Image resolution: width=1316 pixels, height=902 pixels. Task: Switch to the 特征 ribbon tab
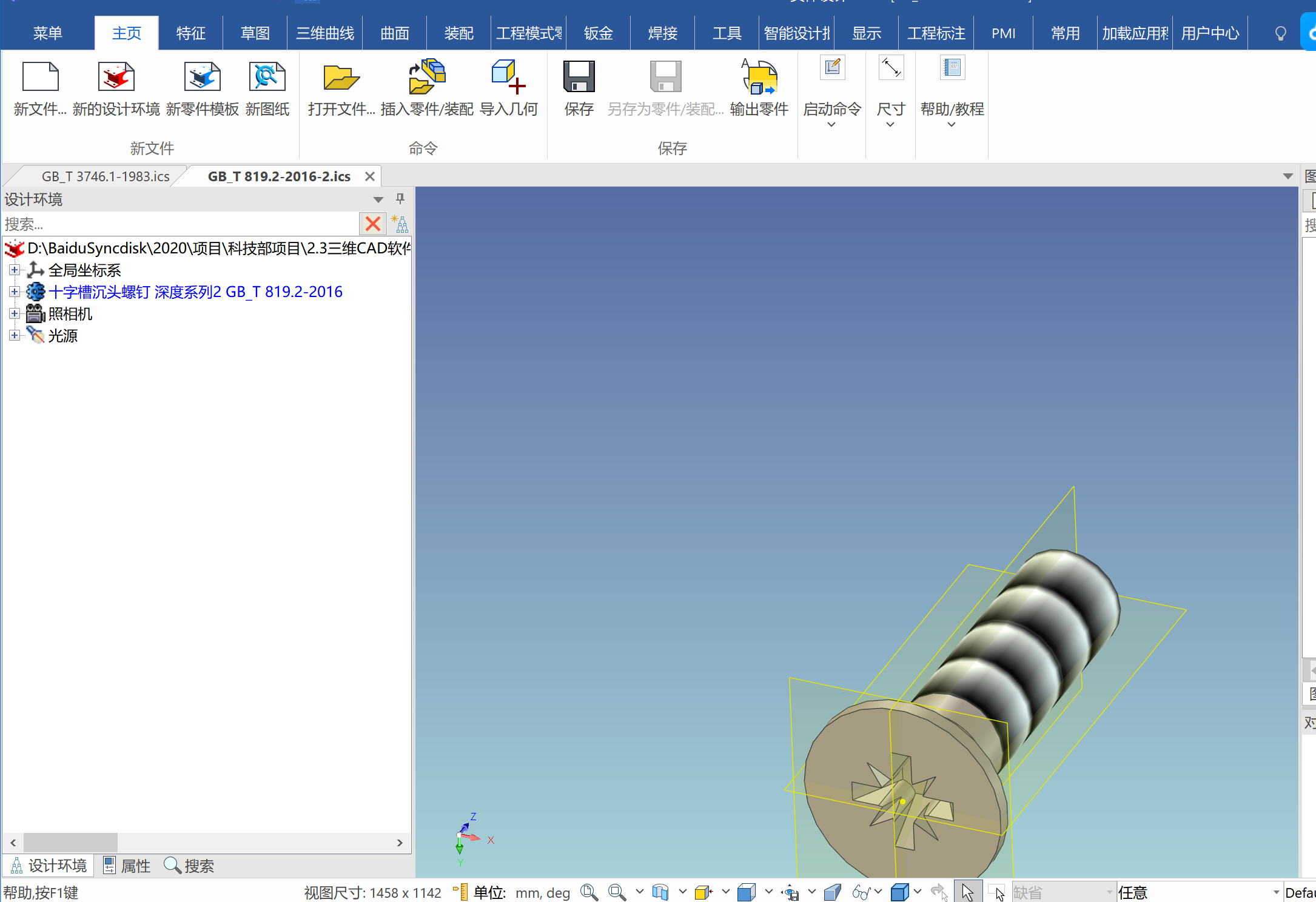191,33
